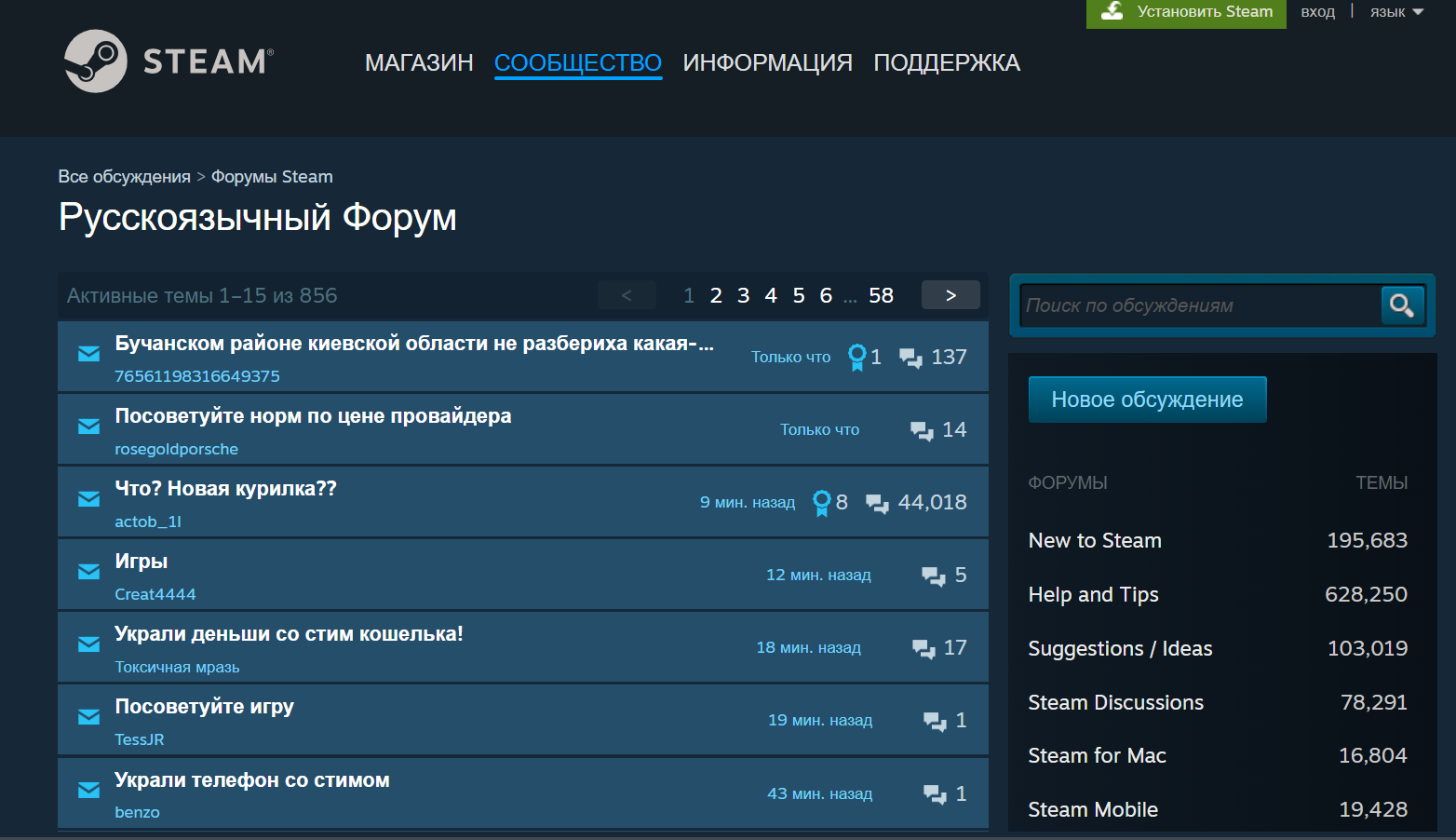Focus the Поиск по обсуждениям search field
1456x840 pixels.
click(x=1201, y=305)
